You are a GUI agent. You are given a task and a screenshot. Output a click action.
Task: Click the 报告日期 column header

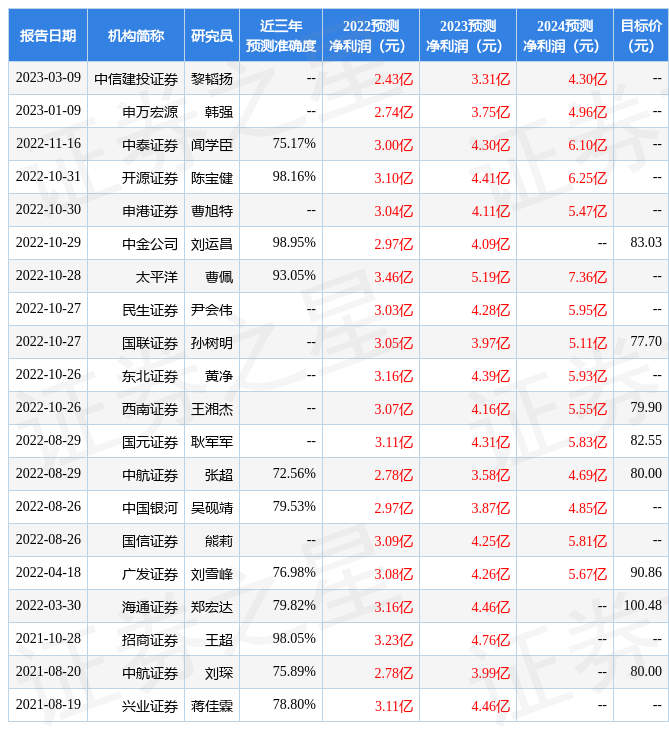point(48,36)
